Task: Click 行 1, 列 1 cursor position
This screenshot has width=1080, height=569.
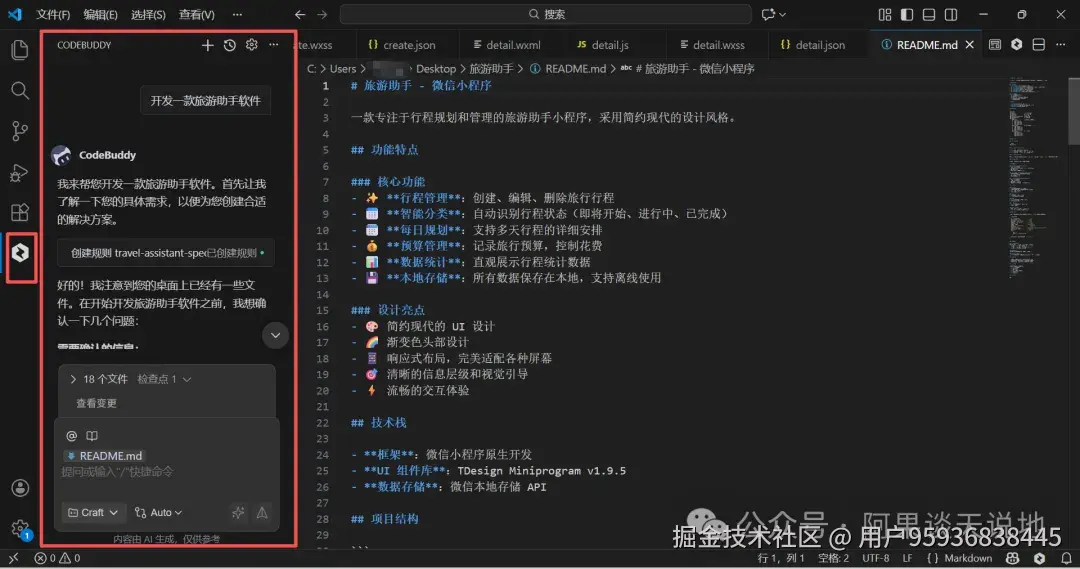Action: tap(780, 559)
